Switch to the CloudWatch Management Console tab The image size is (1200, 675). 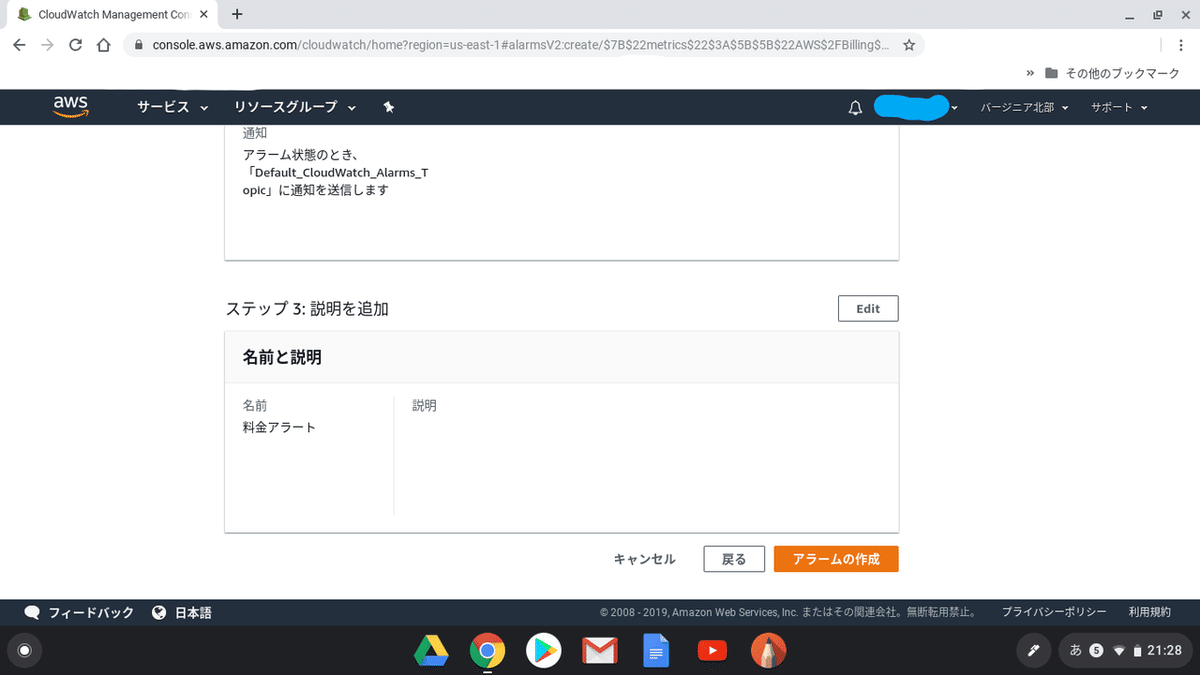point(110,14)
